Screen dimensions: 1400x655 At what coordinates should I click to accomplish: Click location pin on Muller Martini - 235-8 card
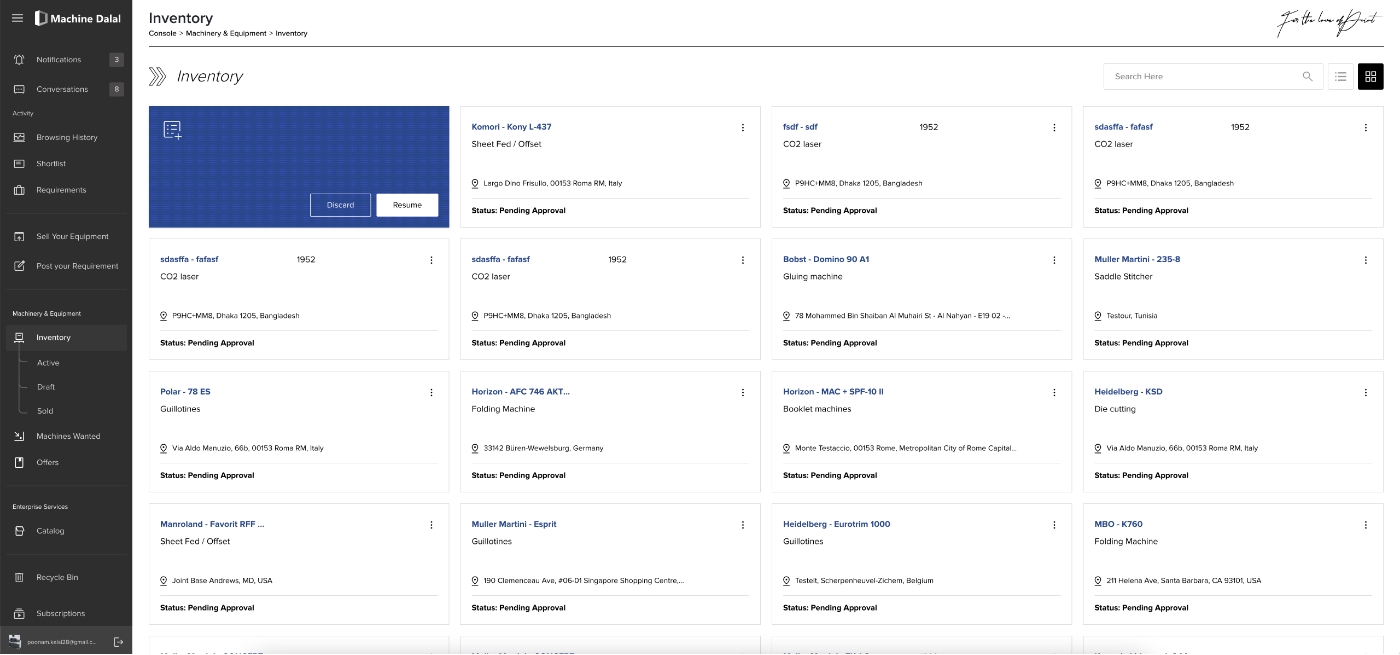click(x=1098, y=316)
